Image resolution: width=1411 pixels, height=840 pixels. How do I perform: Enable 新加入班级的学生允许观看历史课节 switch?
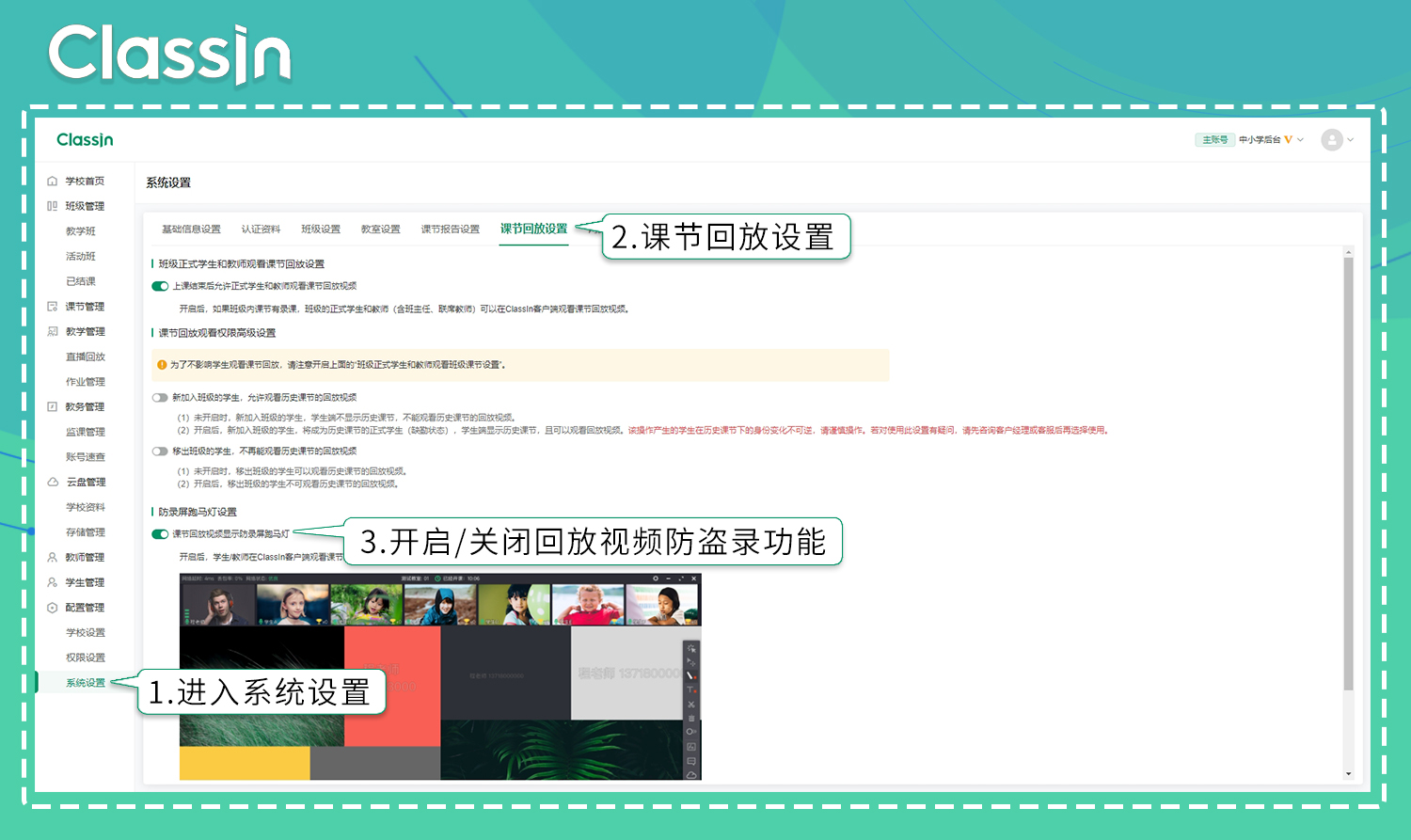160,398
